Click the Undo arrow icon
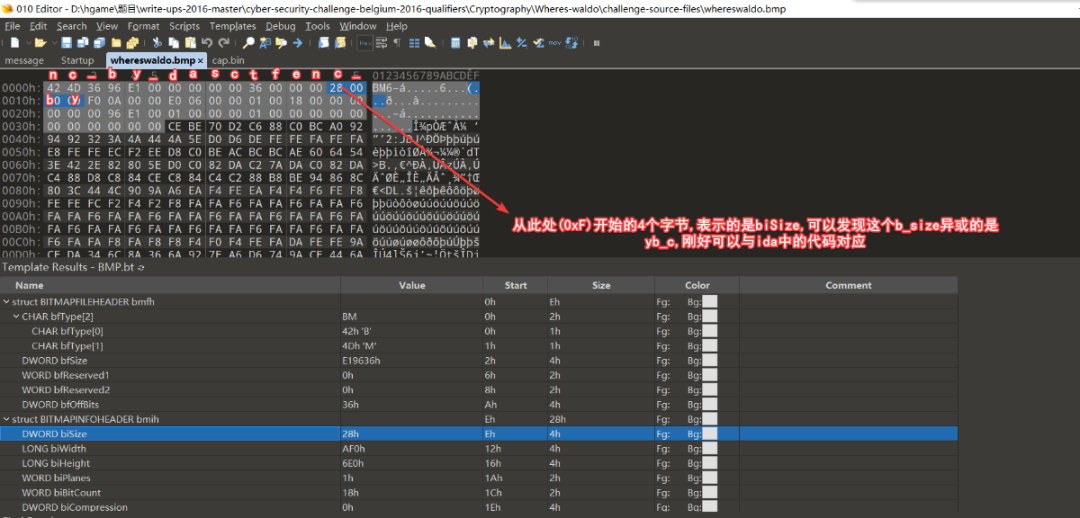This screenshot has height=518, width=1080. [207, 43]
